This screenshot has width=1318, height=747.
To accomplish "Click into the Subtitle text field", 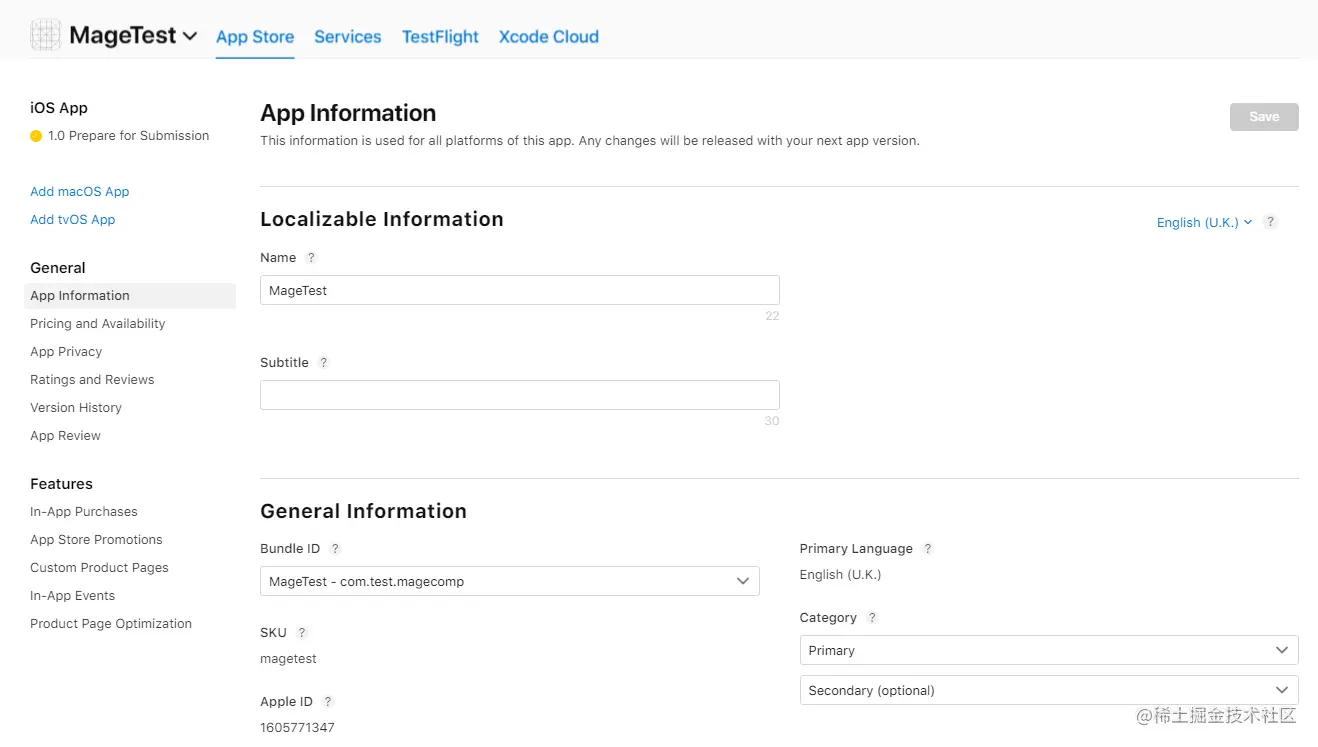I will (519, 395).
